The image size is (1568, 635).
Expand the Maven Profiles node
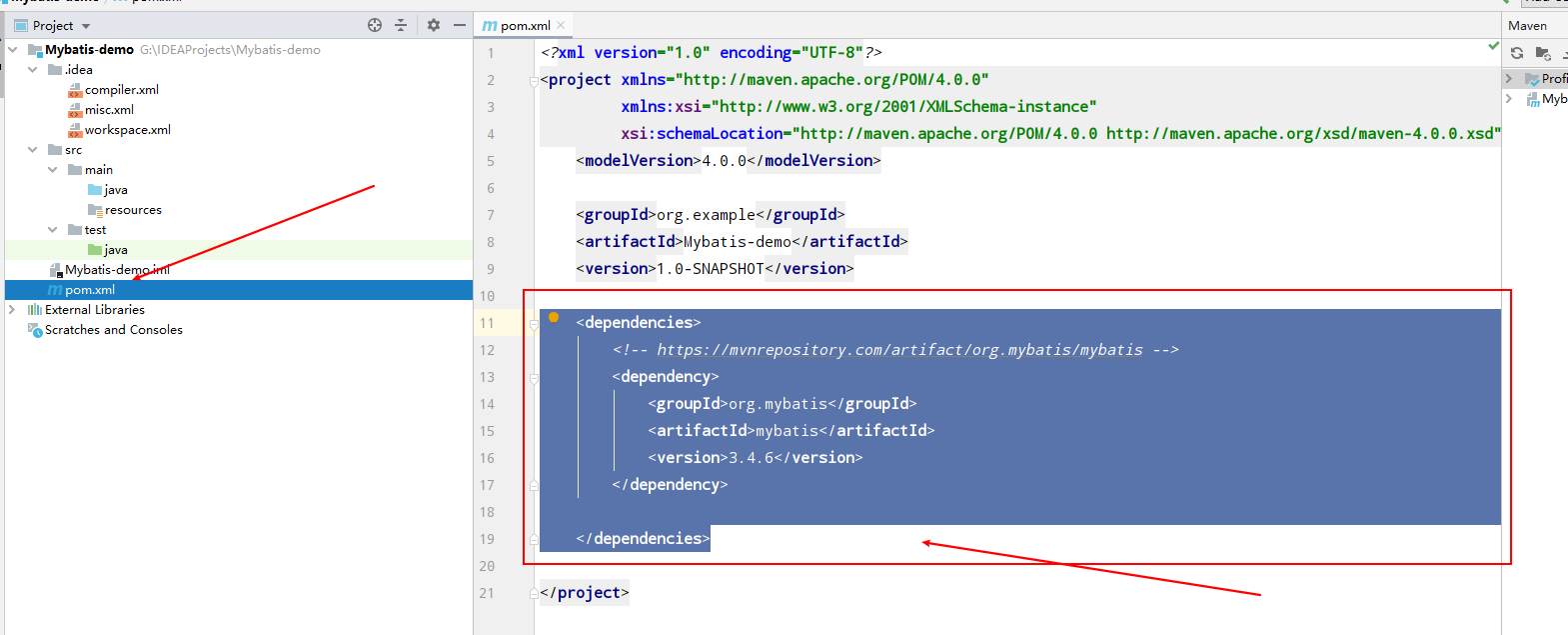click(1509, 77)
